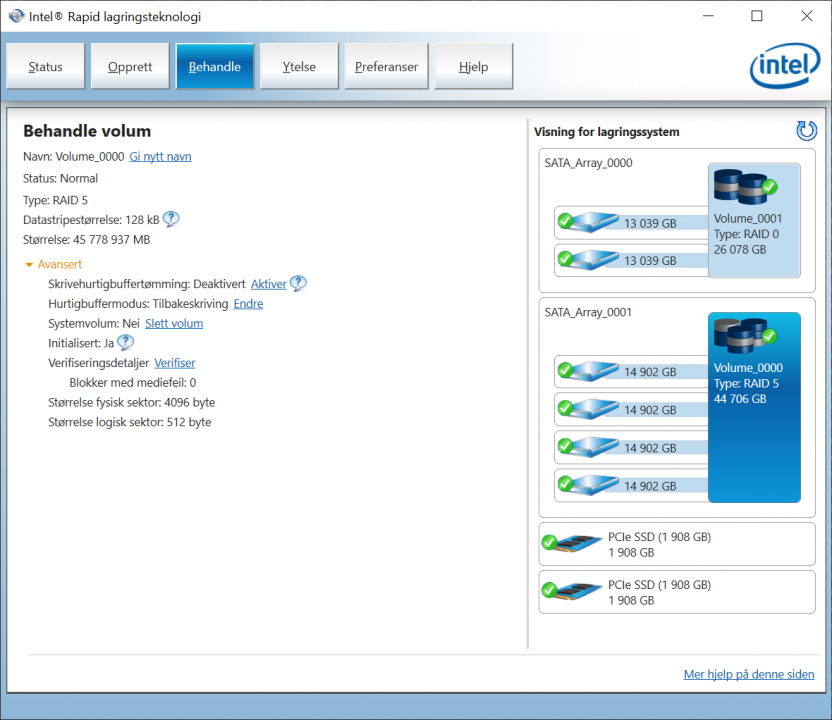Click help icon next to Skrivehurtigbuffertømming

click(x=298, y=284)
